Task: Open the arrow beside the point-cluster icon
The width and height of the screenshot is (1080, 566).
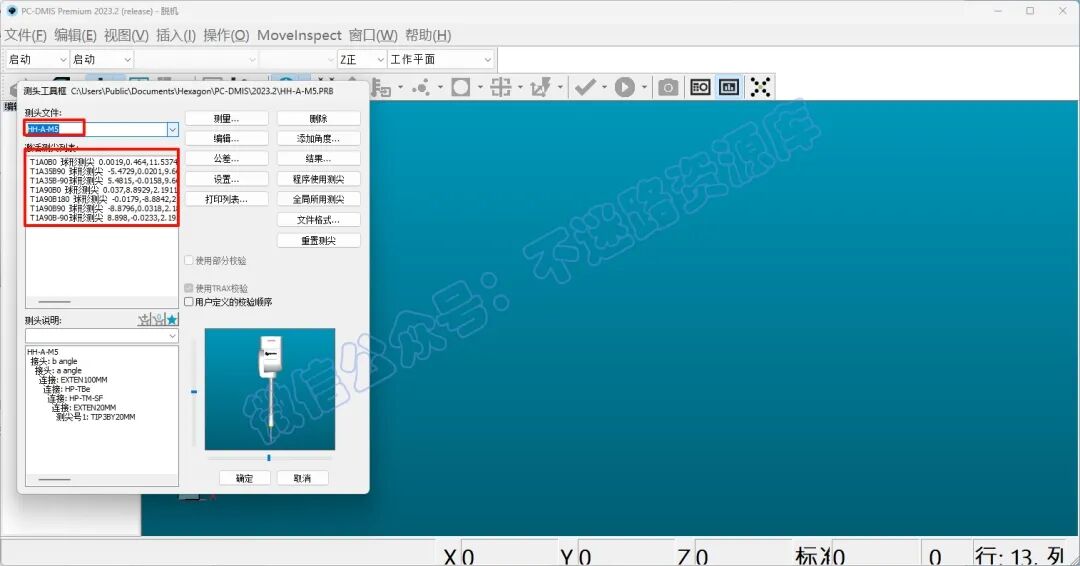Action: click(x=440, y=87)
